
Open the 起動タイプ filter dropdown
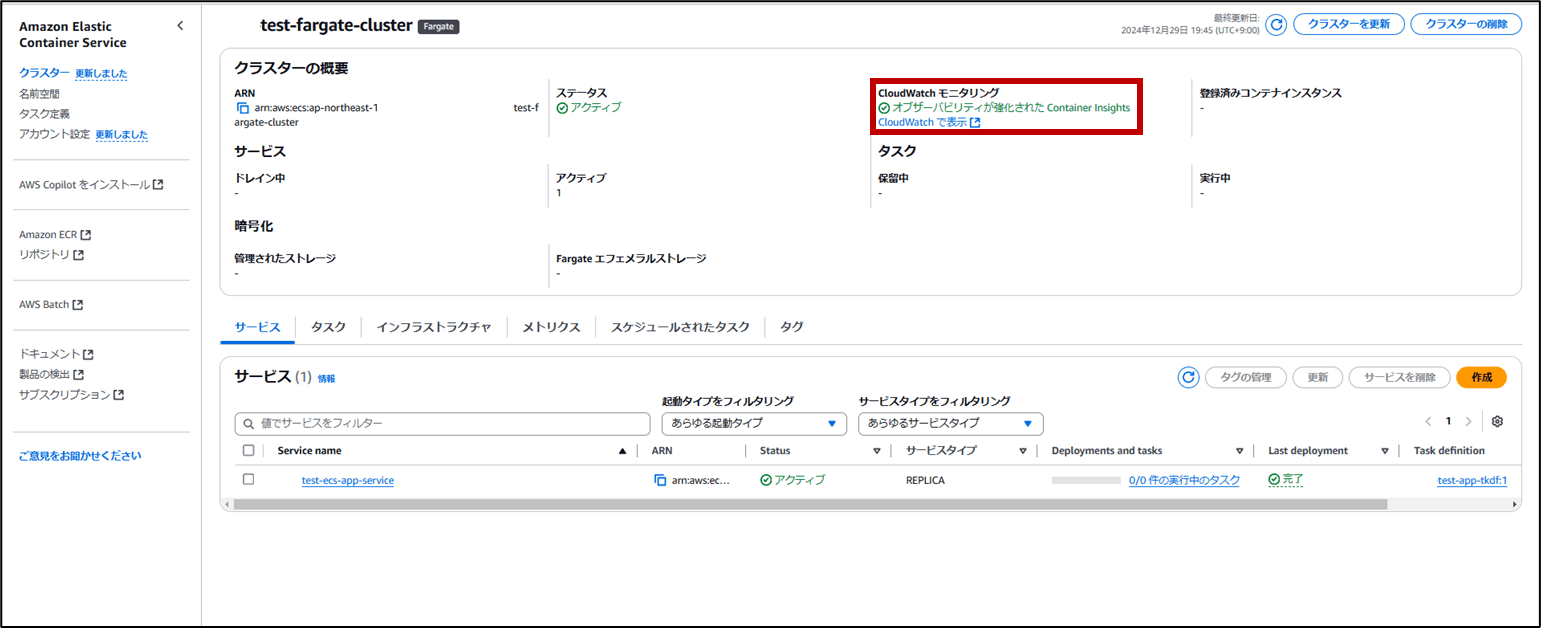[x=755, y=424]
